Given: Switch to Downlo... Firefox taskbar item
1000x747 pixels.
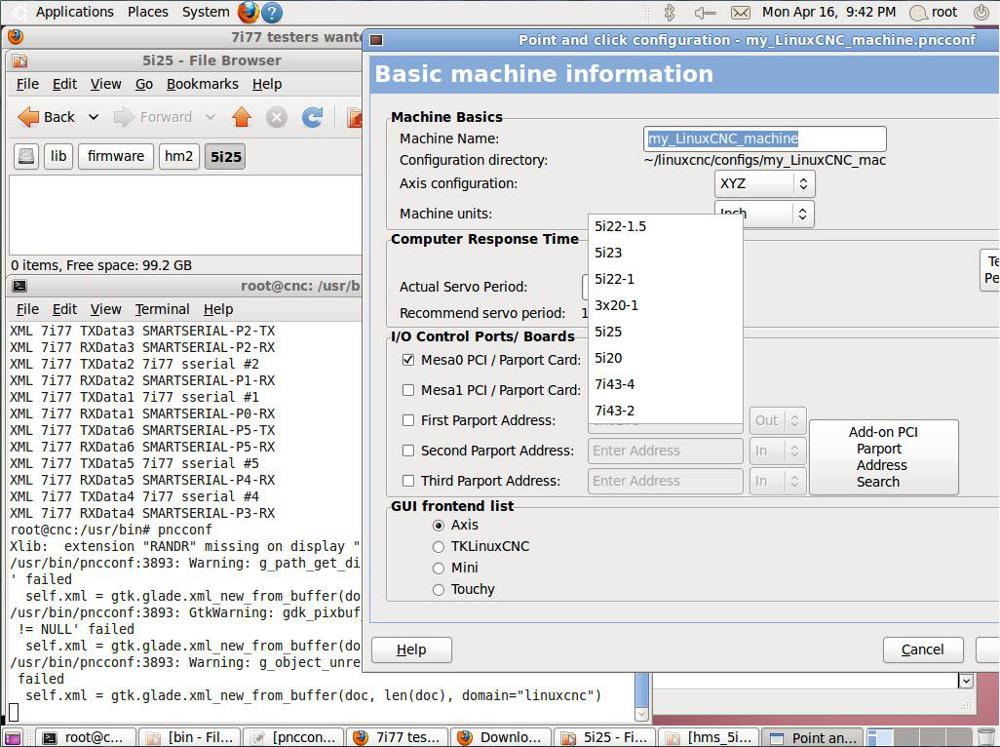Looking at the screenshot, I should [502, 737].
